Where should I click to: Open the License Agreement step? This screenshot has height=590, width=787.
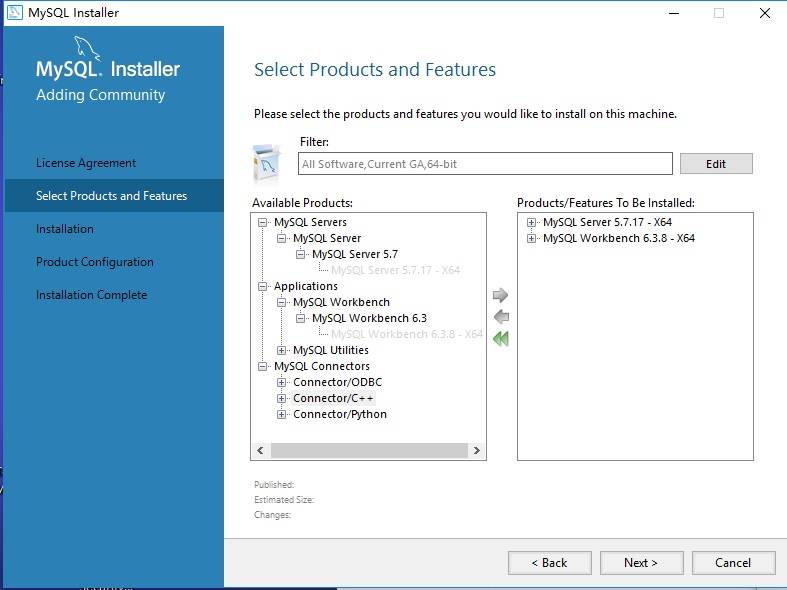[x=86, y=163]
